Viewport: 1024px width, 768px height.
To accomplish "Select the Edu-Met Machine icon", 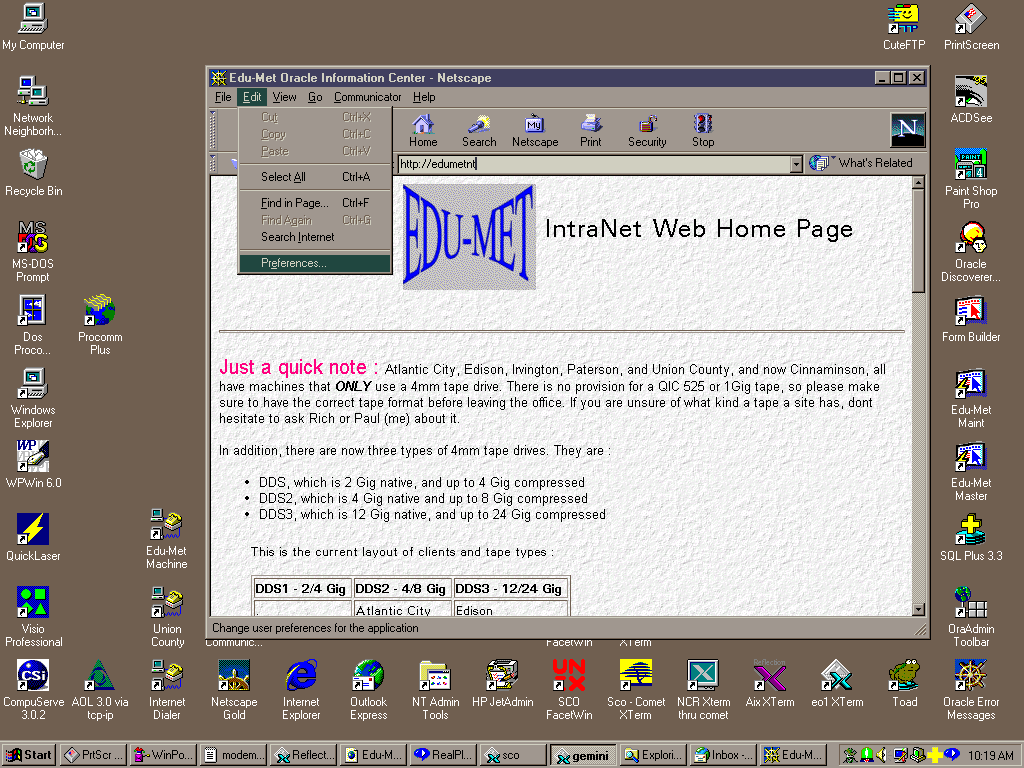I will click(167, 539).
